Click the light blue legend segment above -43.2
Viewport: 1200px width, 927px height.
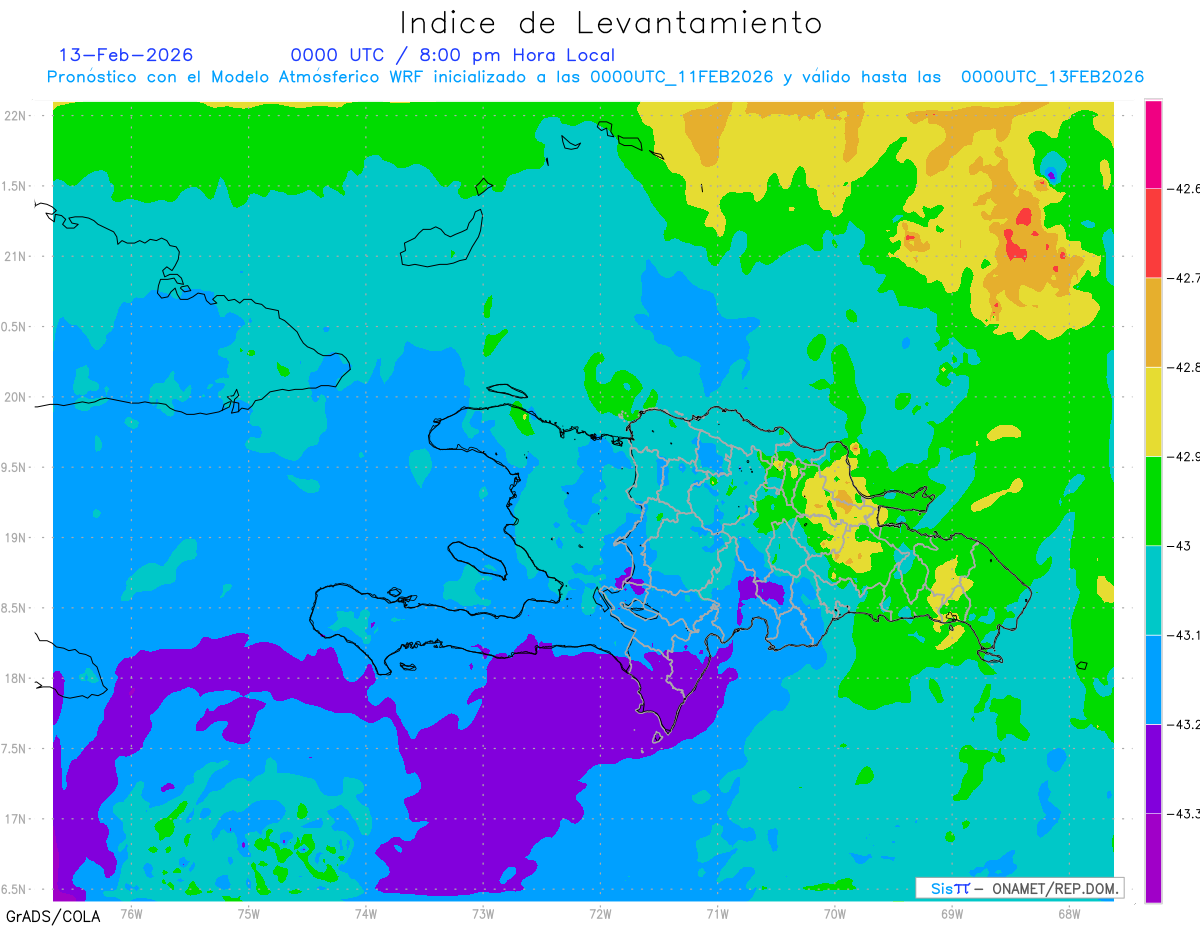(1153, 679)
